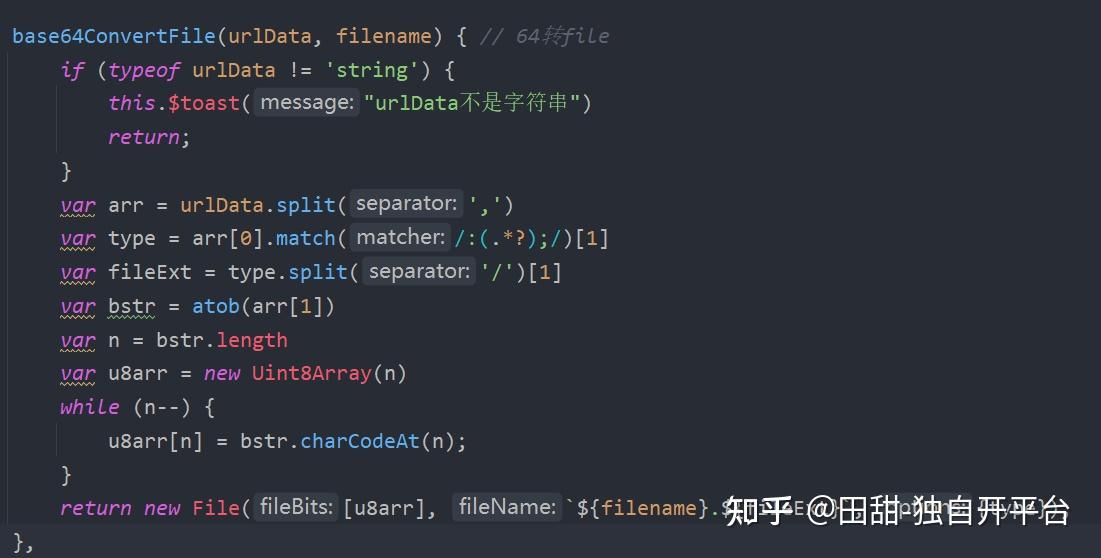Click the filename parameter in the signature
1101x558 pixels.
click(383, 36)
